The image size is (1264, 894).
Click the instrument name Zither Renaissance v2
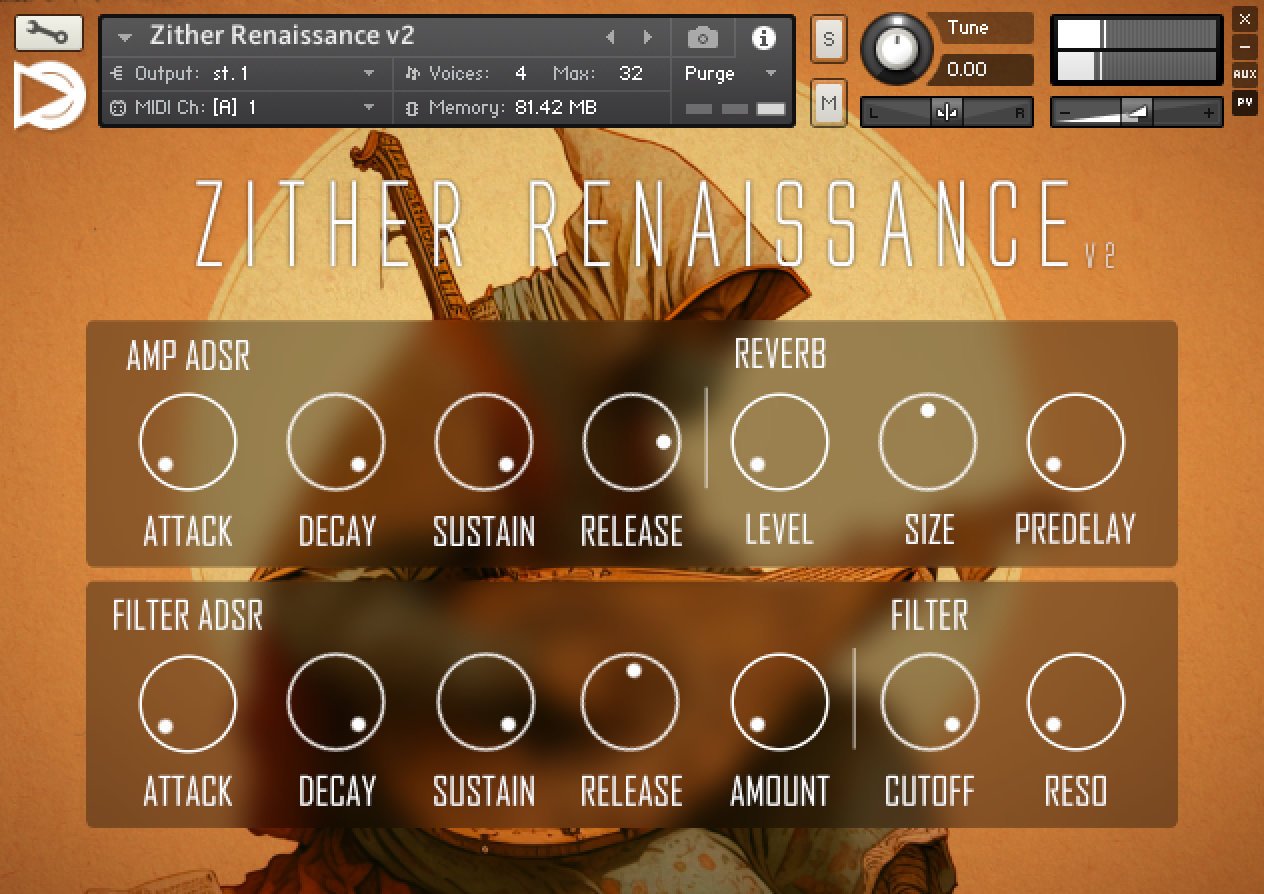click(x=282, y=36)
